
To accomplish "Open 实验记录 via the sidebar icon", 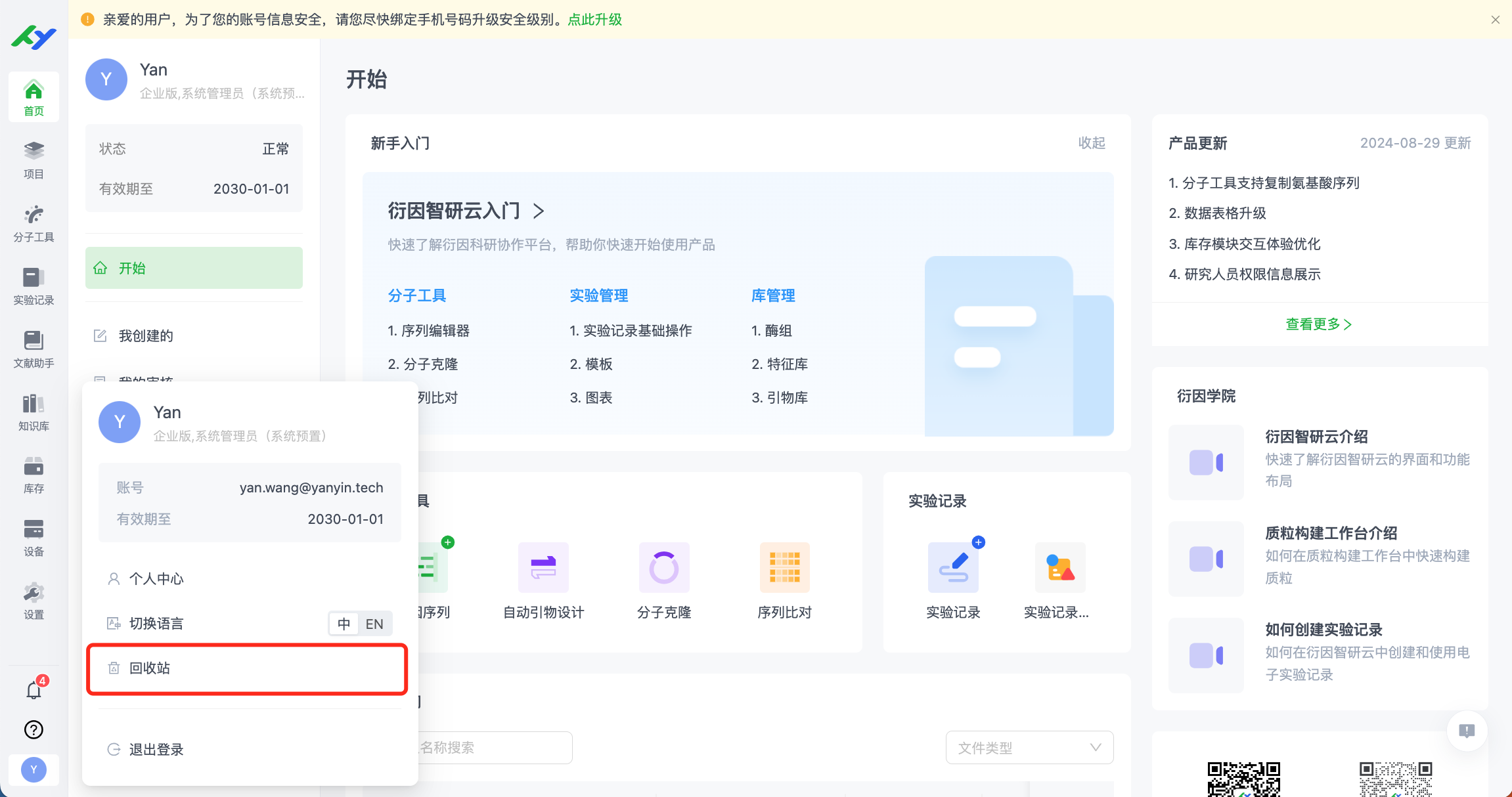I will coord(33,286).
